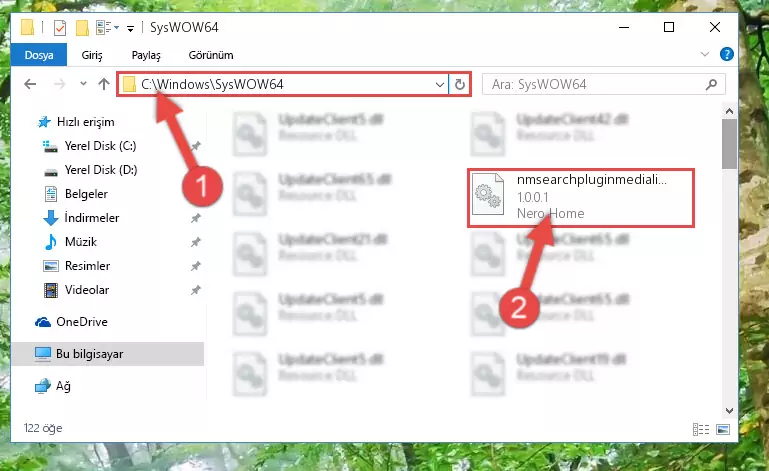
Task: Click the 122 öğe status text
Action: (x=43, y=428)
